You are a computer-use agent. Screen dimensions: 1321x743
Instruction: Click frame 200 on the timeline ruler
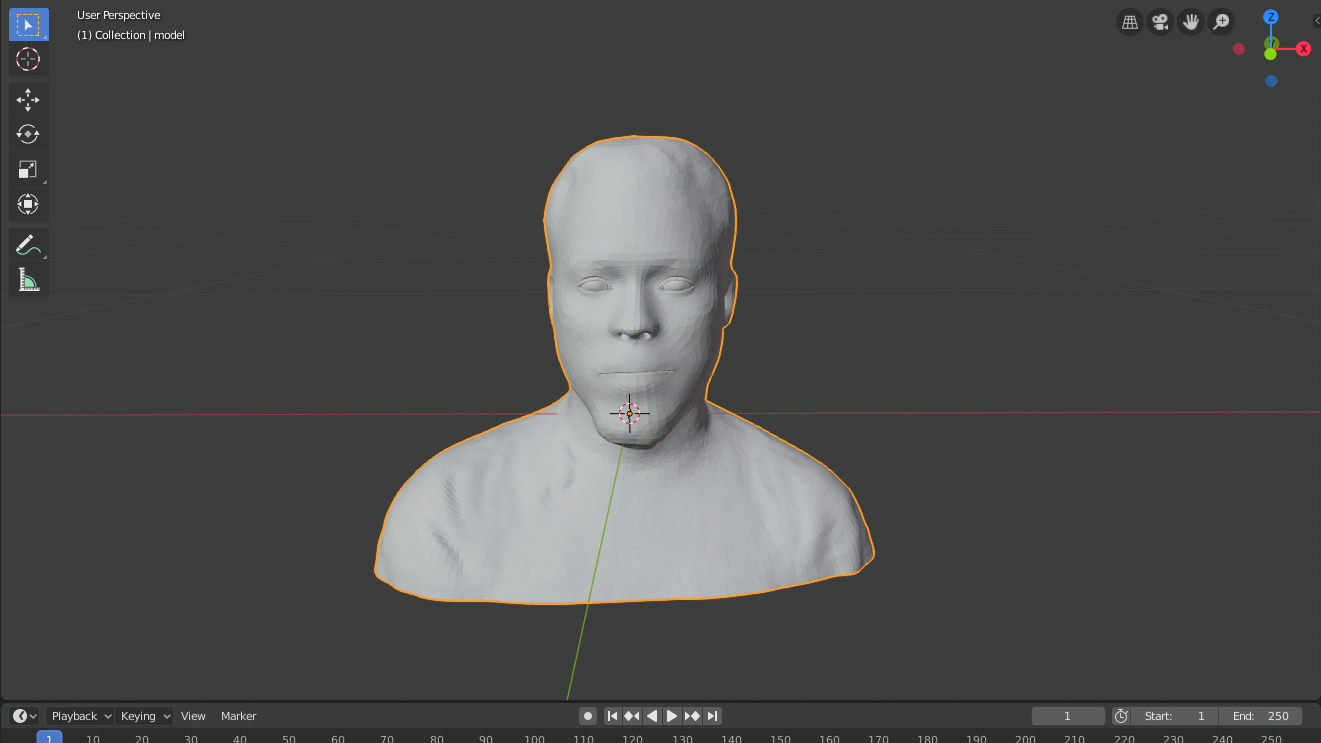1025,739
